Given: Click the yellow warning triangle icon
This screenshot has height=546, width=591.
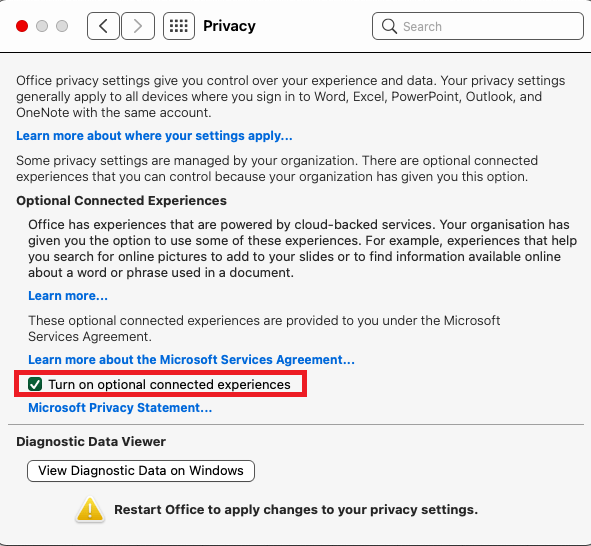Looking at the screenshot, I should point(90,510).
